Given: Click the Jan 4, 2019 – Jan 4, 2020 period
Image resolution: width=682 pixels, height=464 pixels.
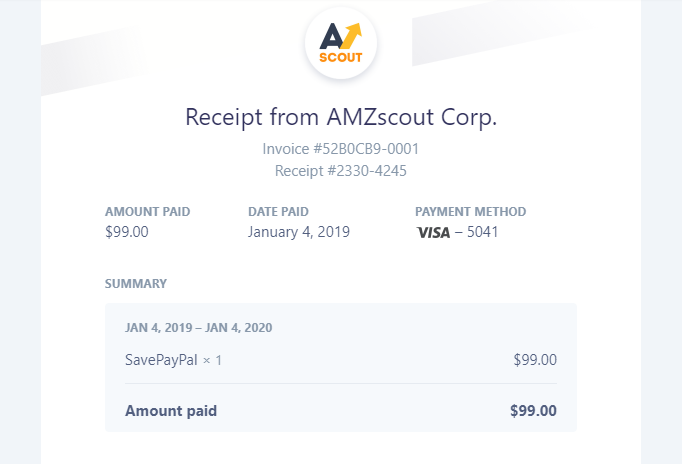Looking at the screenshot, I should pos(198,327).
